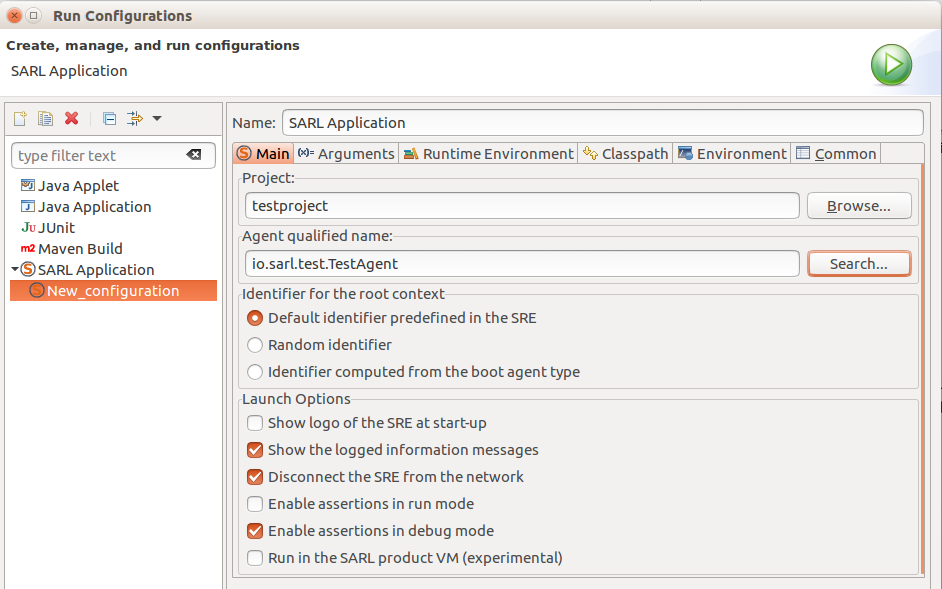
Task: Open the filter dropdown arrow in the toolbar
Action: pos(157,118)
